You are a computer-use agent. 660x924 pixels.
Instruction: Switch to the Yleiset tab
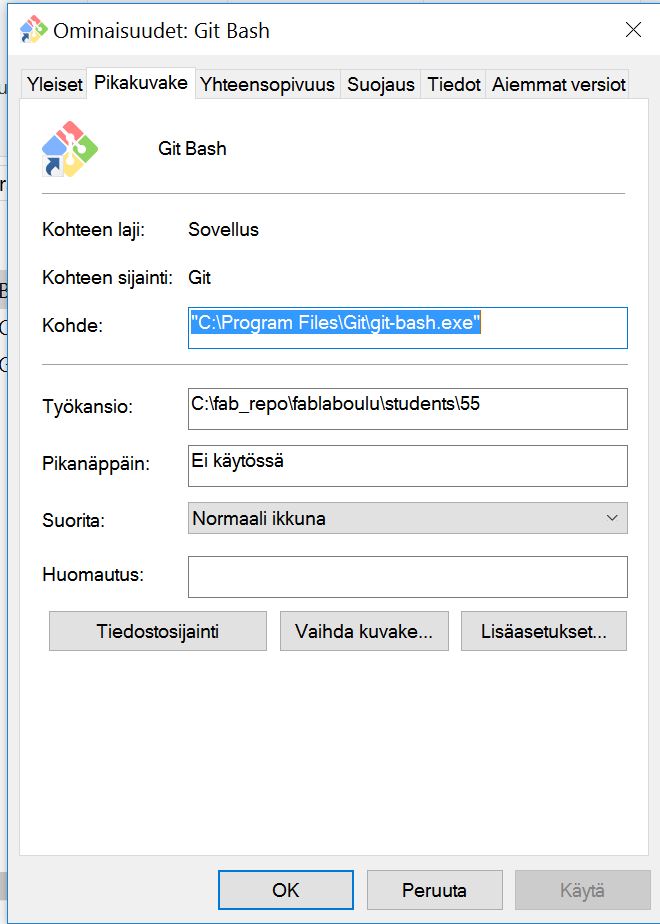tap(53, 85)
